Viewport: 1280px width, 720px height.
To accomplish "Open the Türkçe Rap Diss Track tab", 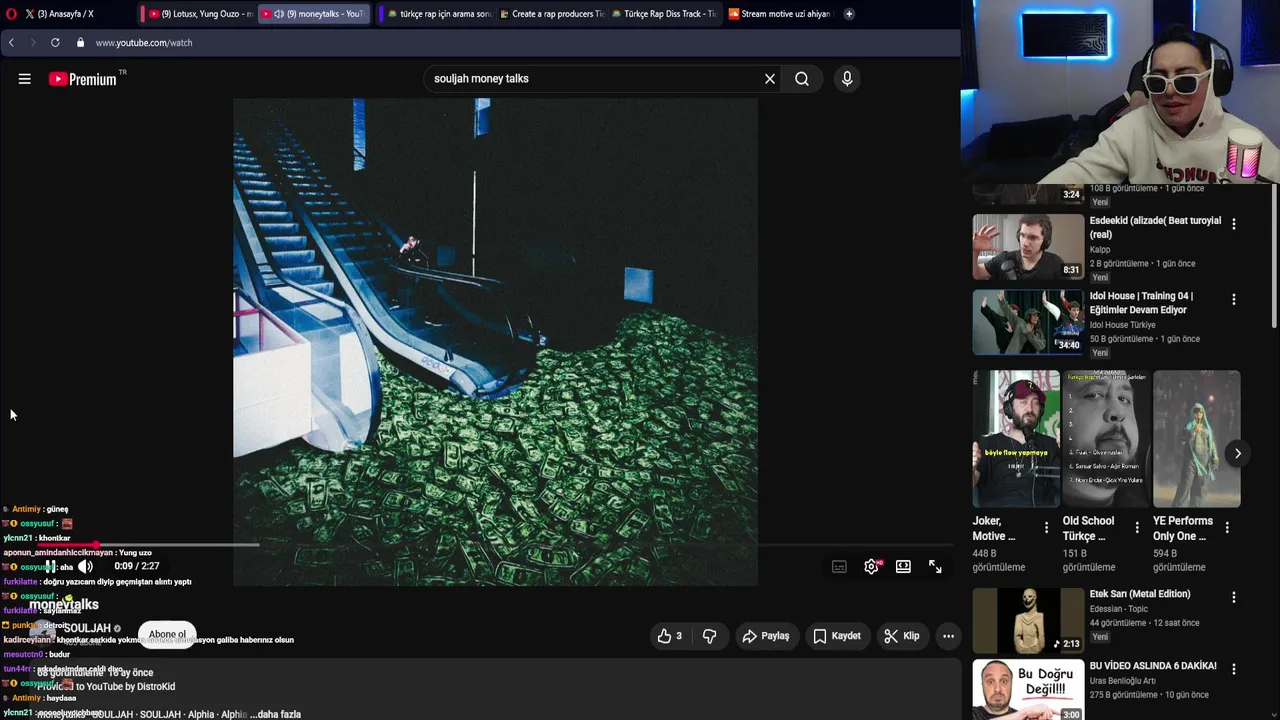I will point(663,14).
